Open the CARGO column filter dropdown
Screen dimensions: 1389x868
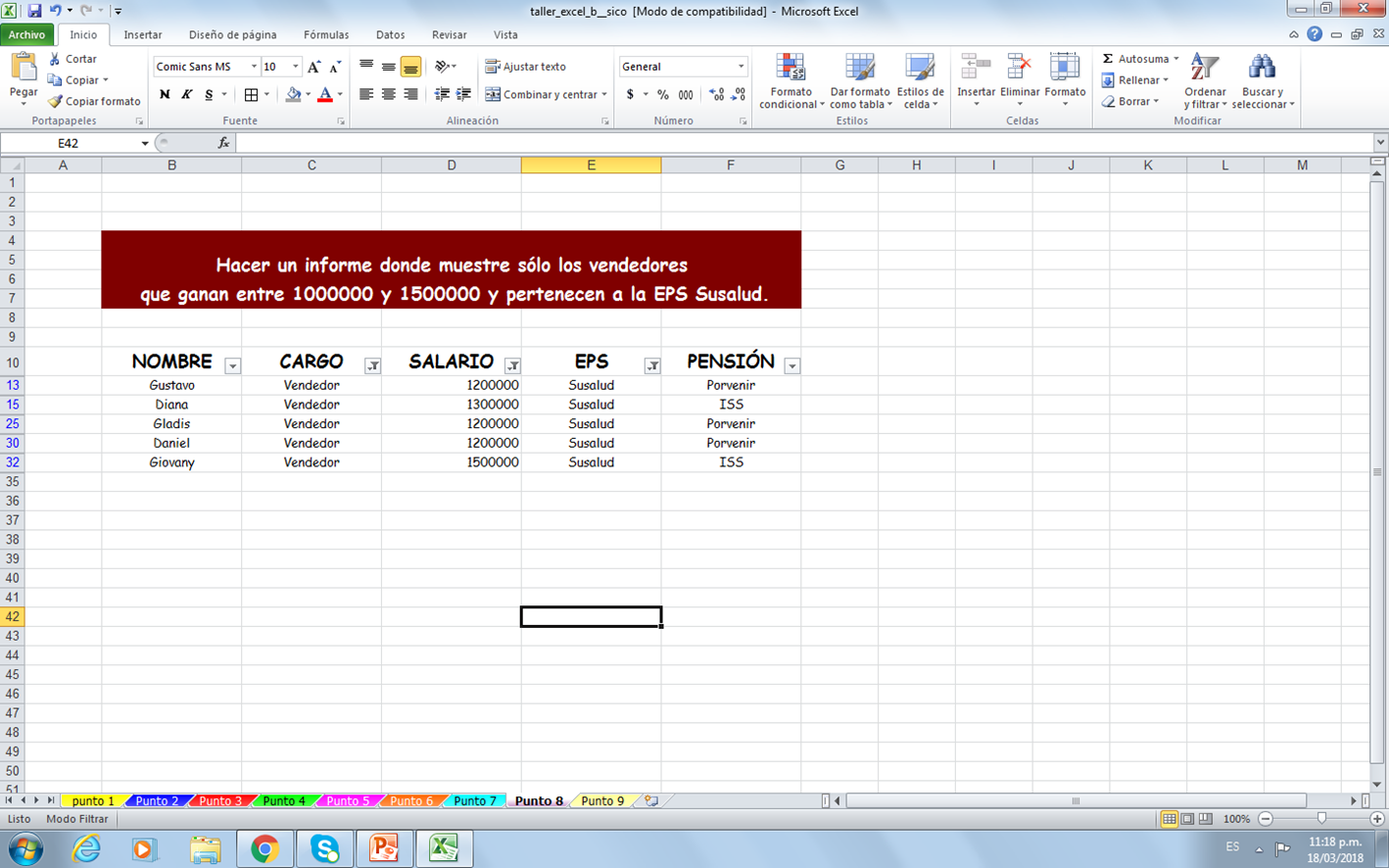point(372,365)
